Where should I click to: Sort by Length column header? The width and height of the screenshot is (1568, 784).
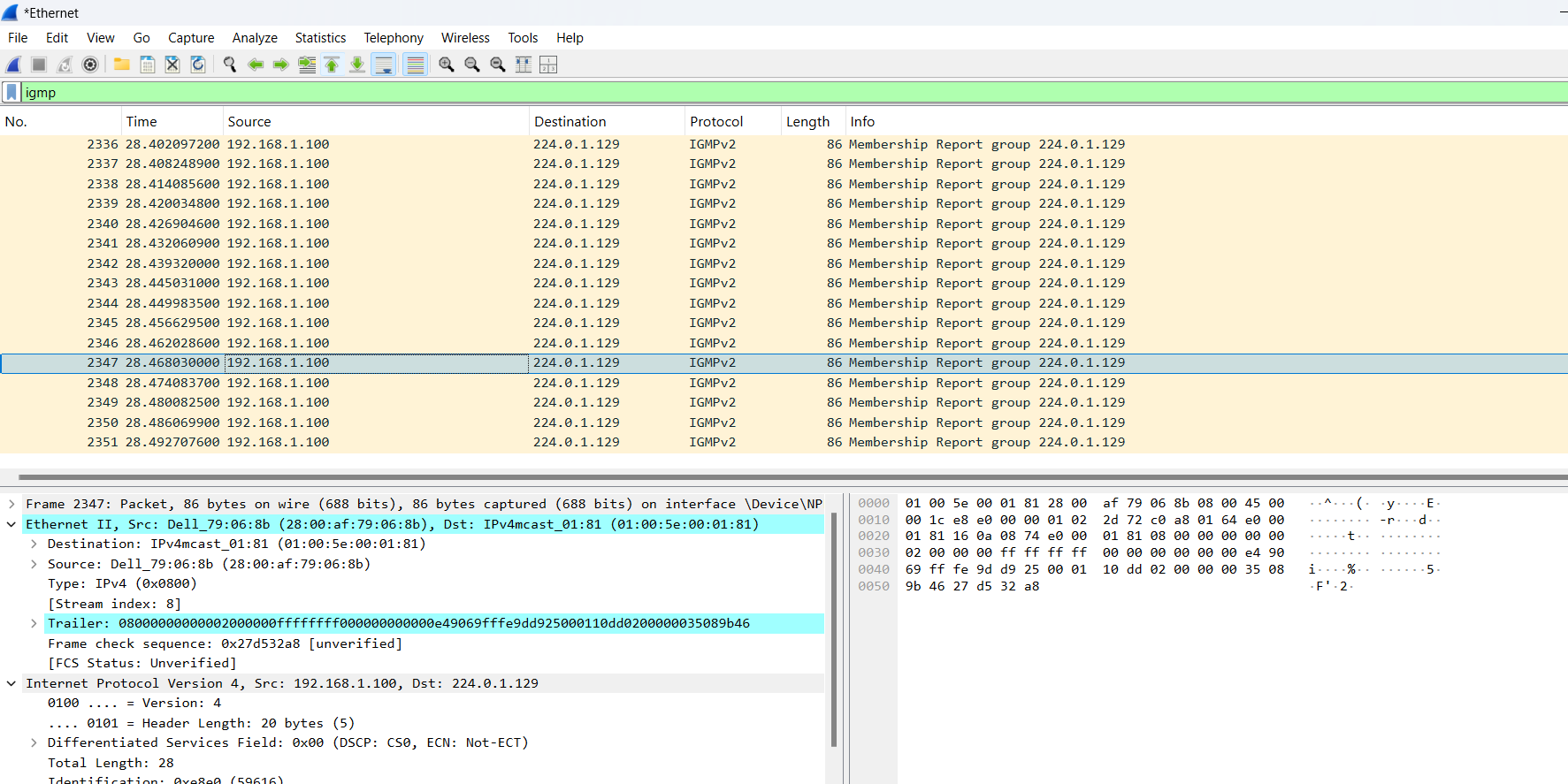[813, 122]
